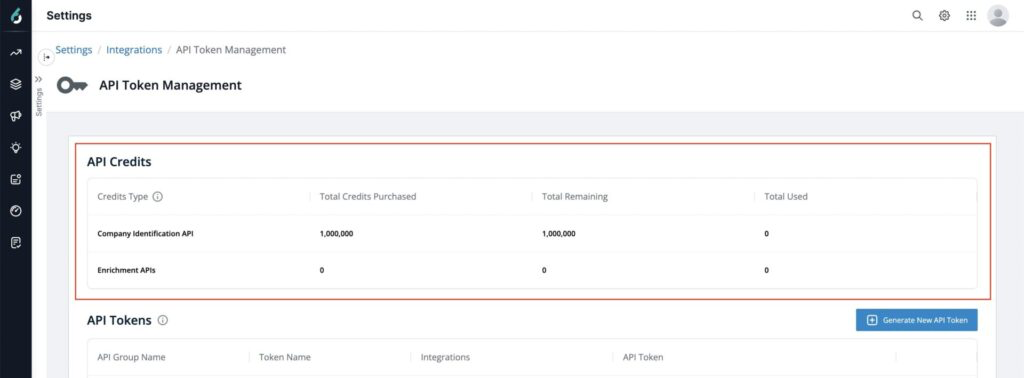
Task: Expand the Settings panel double chevron
Action: click(39, 79)
